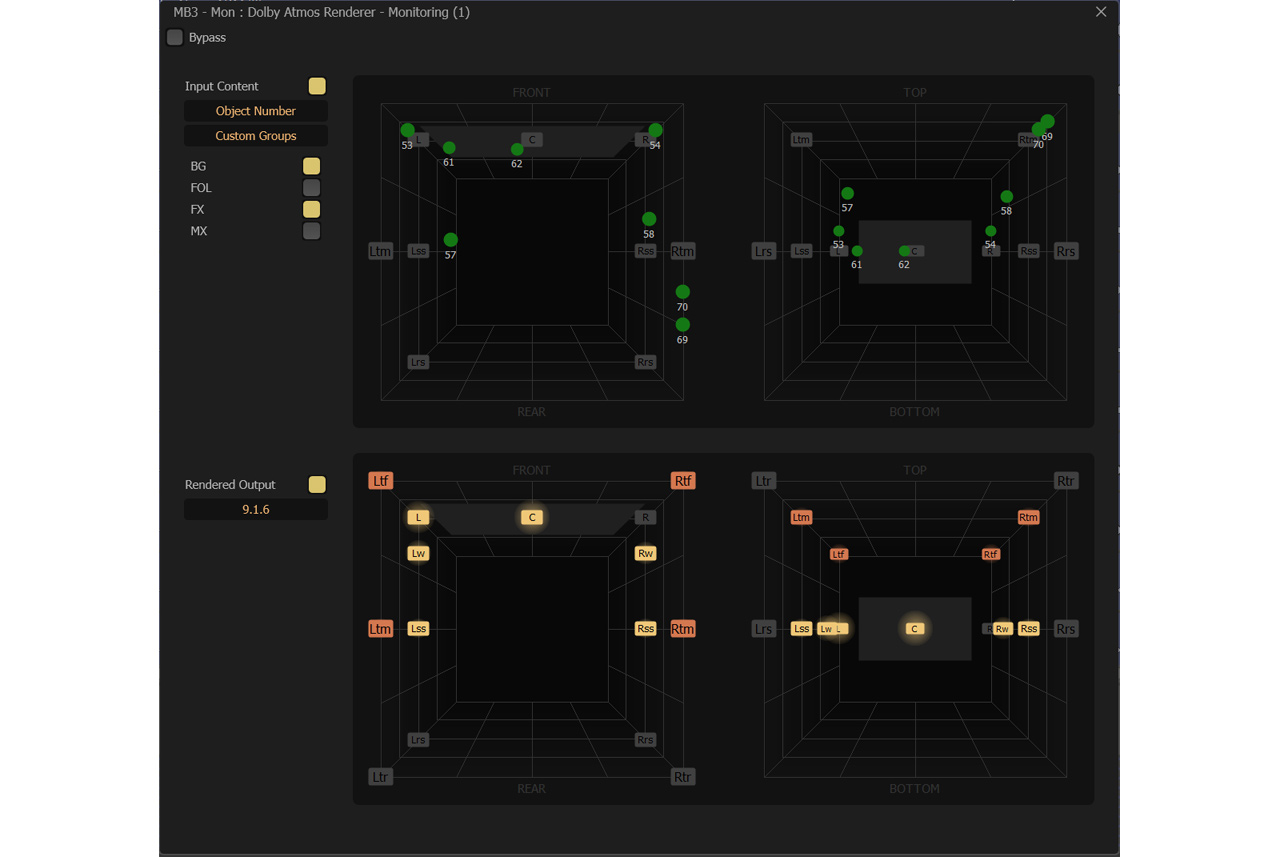Click the Ltm speaker in Rendered Output top view

(801, 517)
